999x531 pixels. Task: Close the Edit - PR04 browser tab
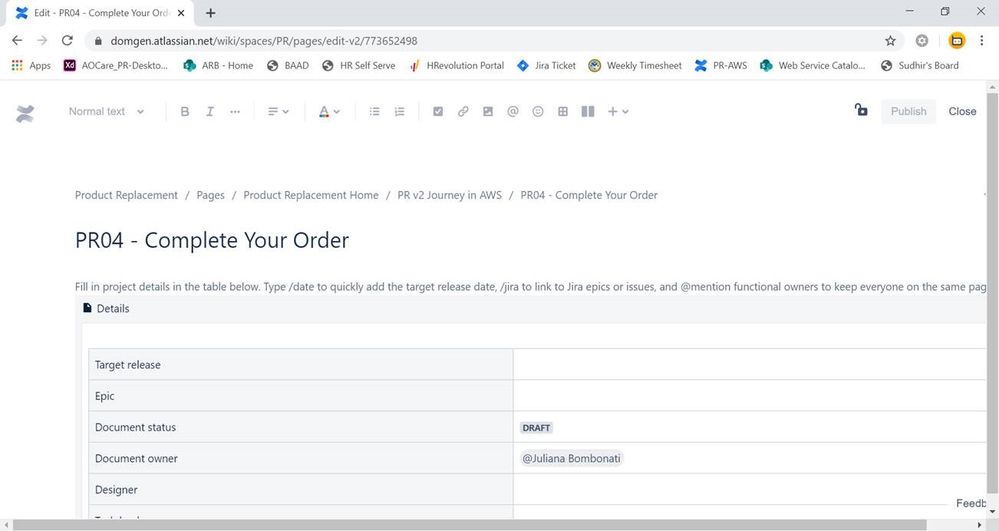coord(181,13)
